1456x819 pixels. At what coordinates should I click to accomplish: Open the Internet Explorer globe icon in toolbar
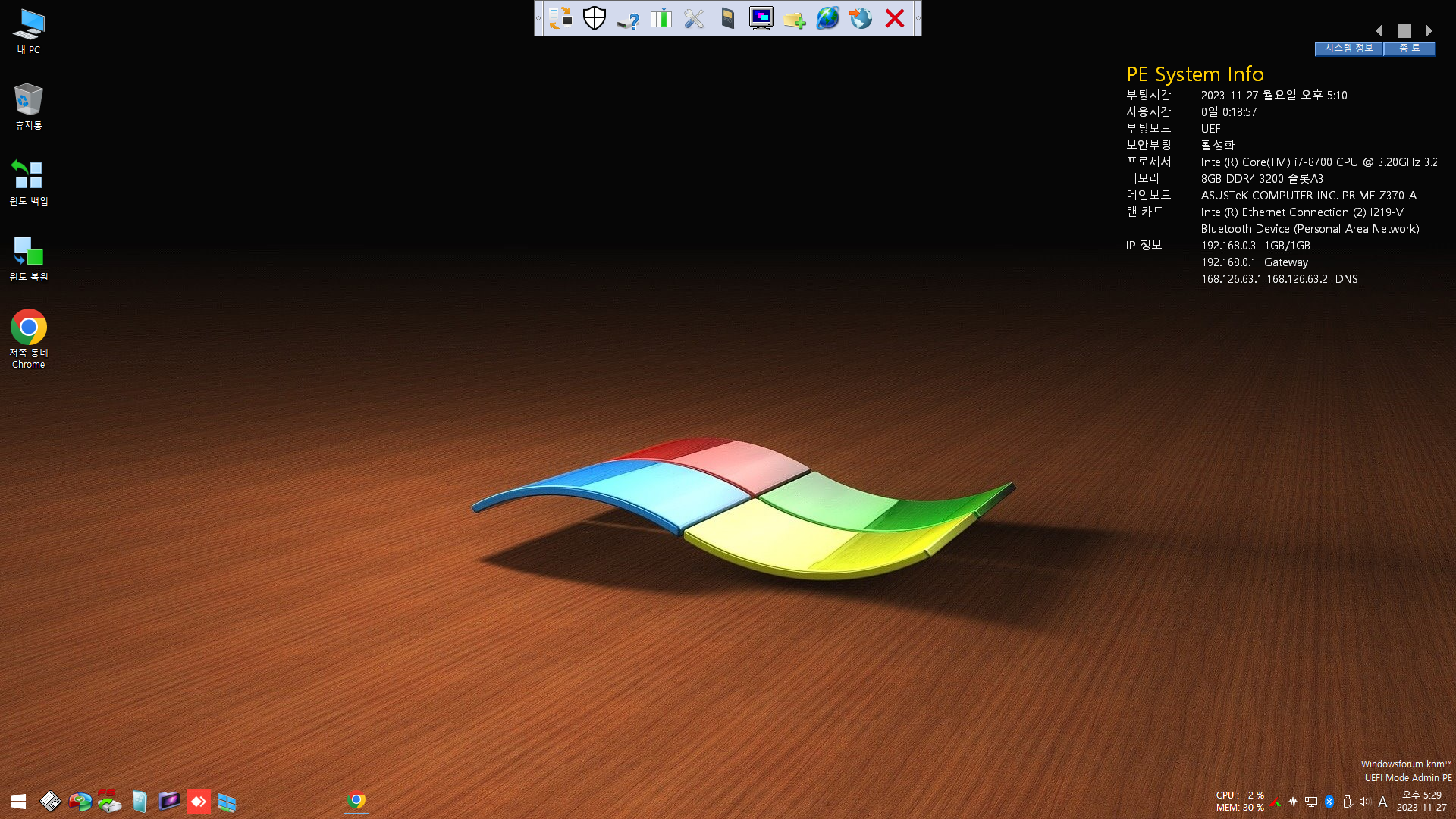pos(827,18)
